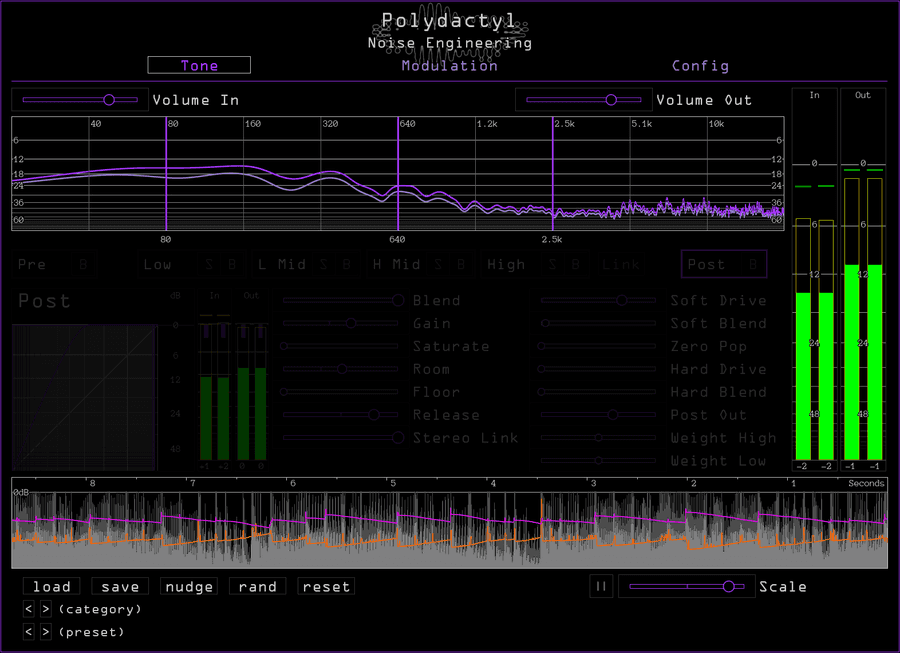Toggle solo S on H Mid band
The image size is (900, 653).
pos(438,265)
